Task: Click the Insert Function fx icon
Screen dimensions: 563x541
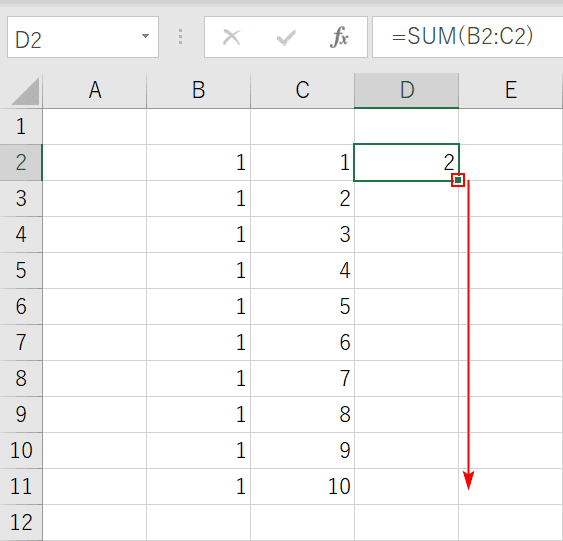Action: pos(339,37)
